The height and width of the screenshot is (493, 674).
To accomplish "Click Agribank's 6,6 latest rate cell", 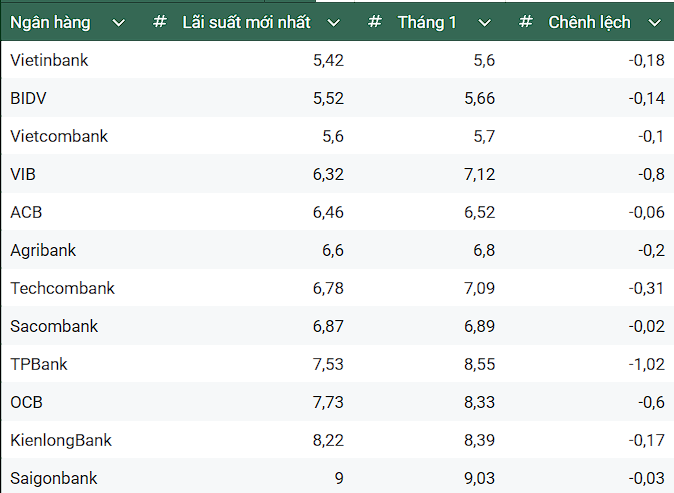I will tap(330, 250).
